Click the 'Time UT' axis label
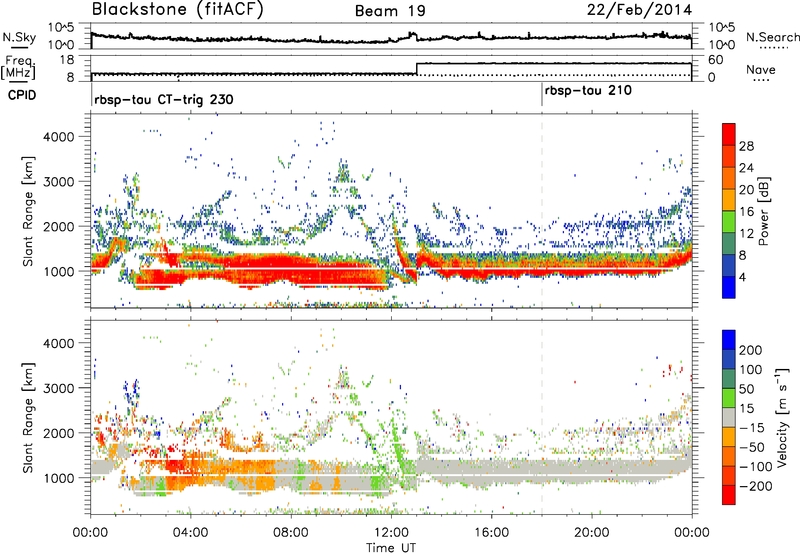 tap(391, 548)
